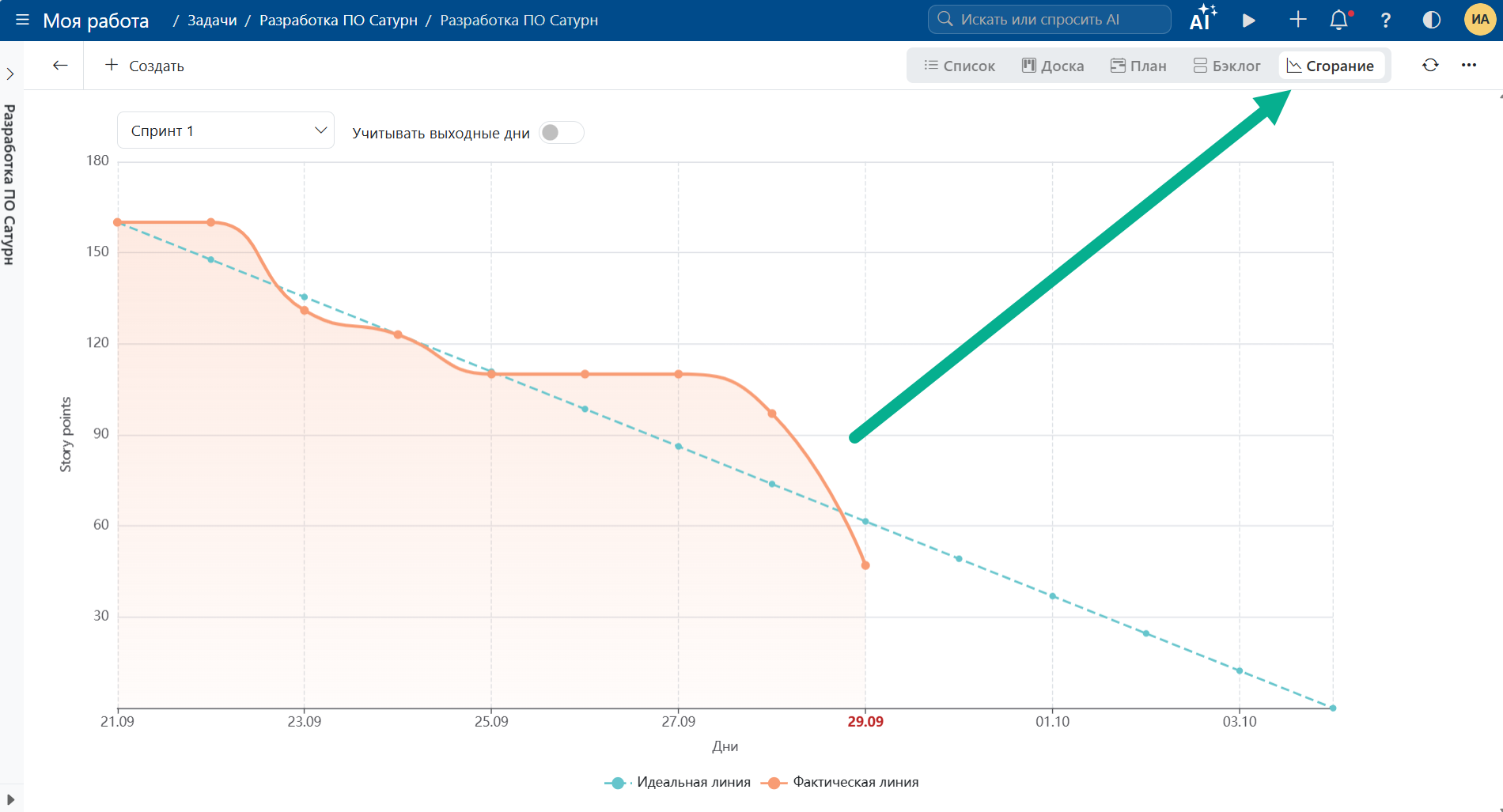1503x812 pixels.
Task: Open the three-dots more options menu
Action: (x=1469, y=65)
